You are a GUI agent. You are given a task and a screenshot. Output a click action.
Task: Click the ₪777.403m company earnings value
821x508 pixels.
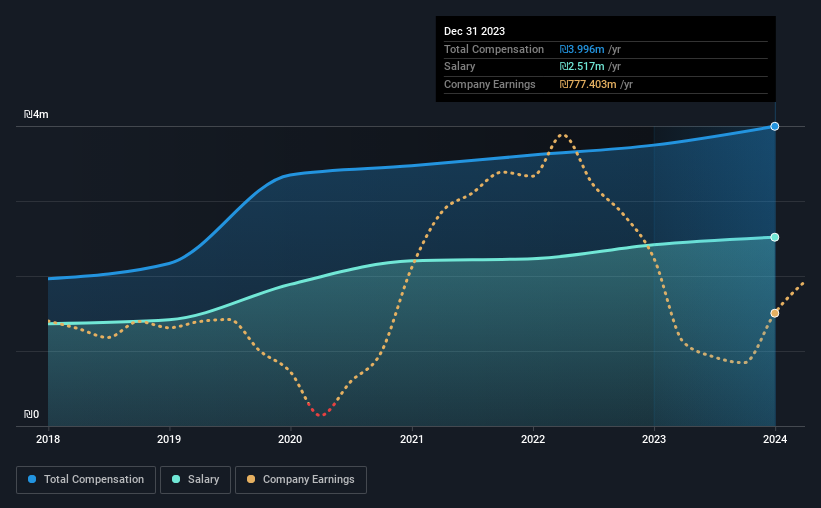click(588, 84)
